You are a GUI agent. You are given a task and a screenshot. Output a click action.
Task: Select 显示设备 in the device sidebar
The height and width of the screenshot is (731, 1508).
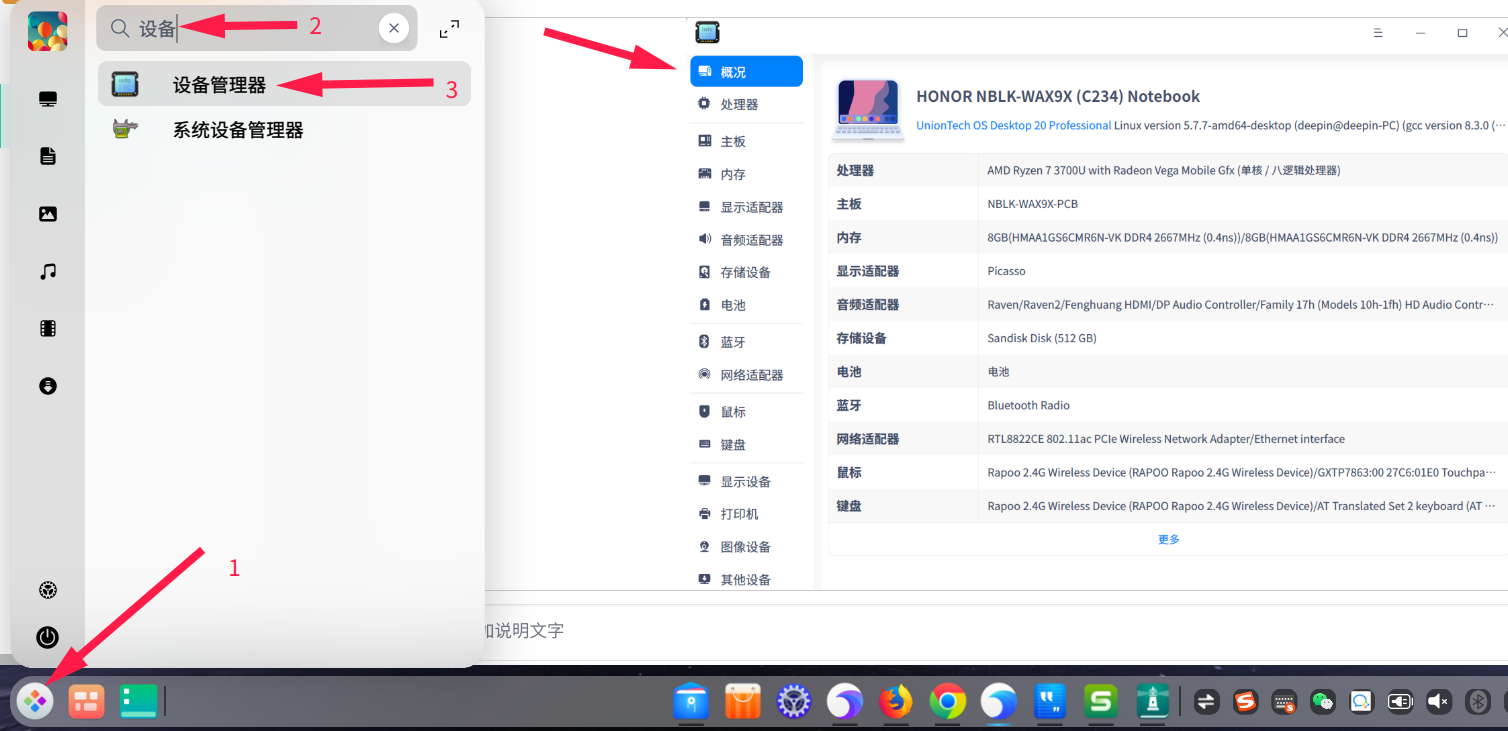coord(746,481)
